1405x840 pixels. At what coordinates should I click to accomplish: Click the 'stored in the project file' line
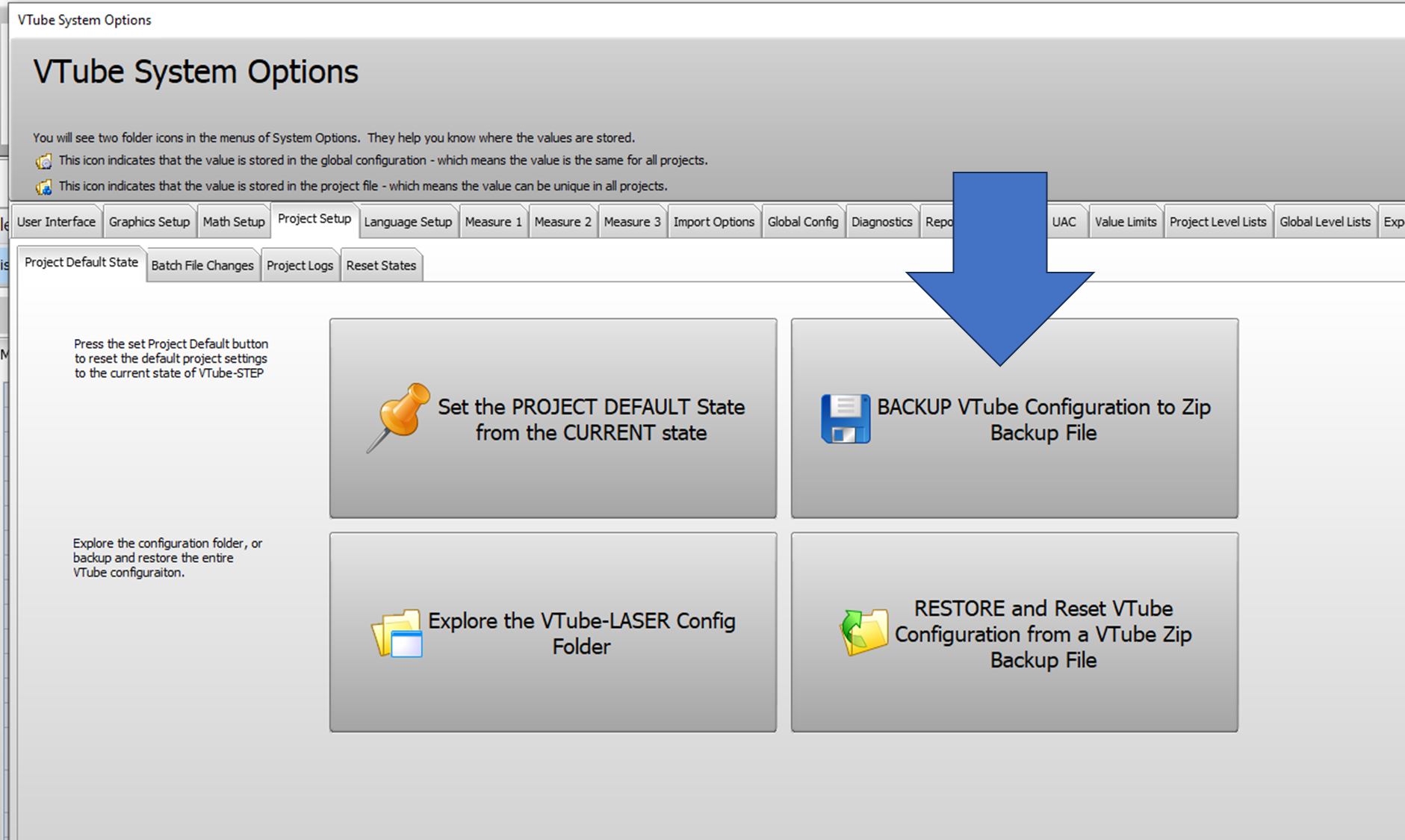363,186
